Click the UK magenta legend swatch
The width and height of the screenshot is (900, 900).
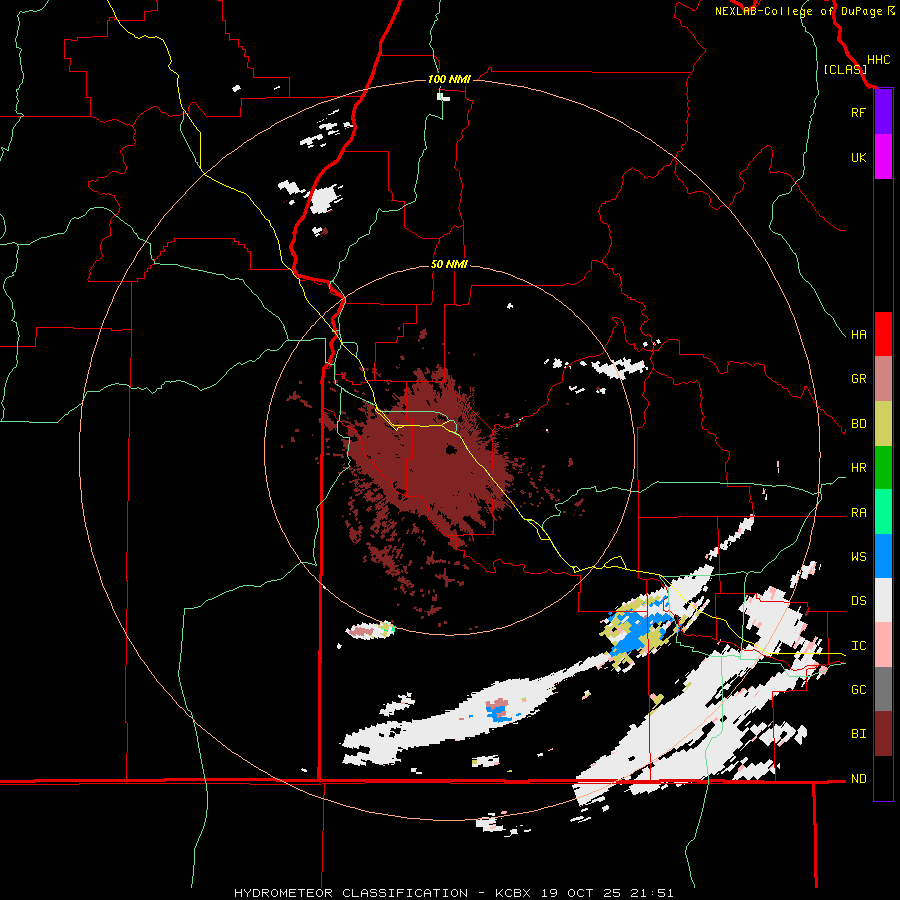(x=883, y=156)
